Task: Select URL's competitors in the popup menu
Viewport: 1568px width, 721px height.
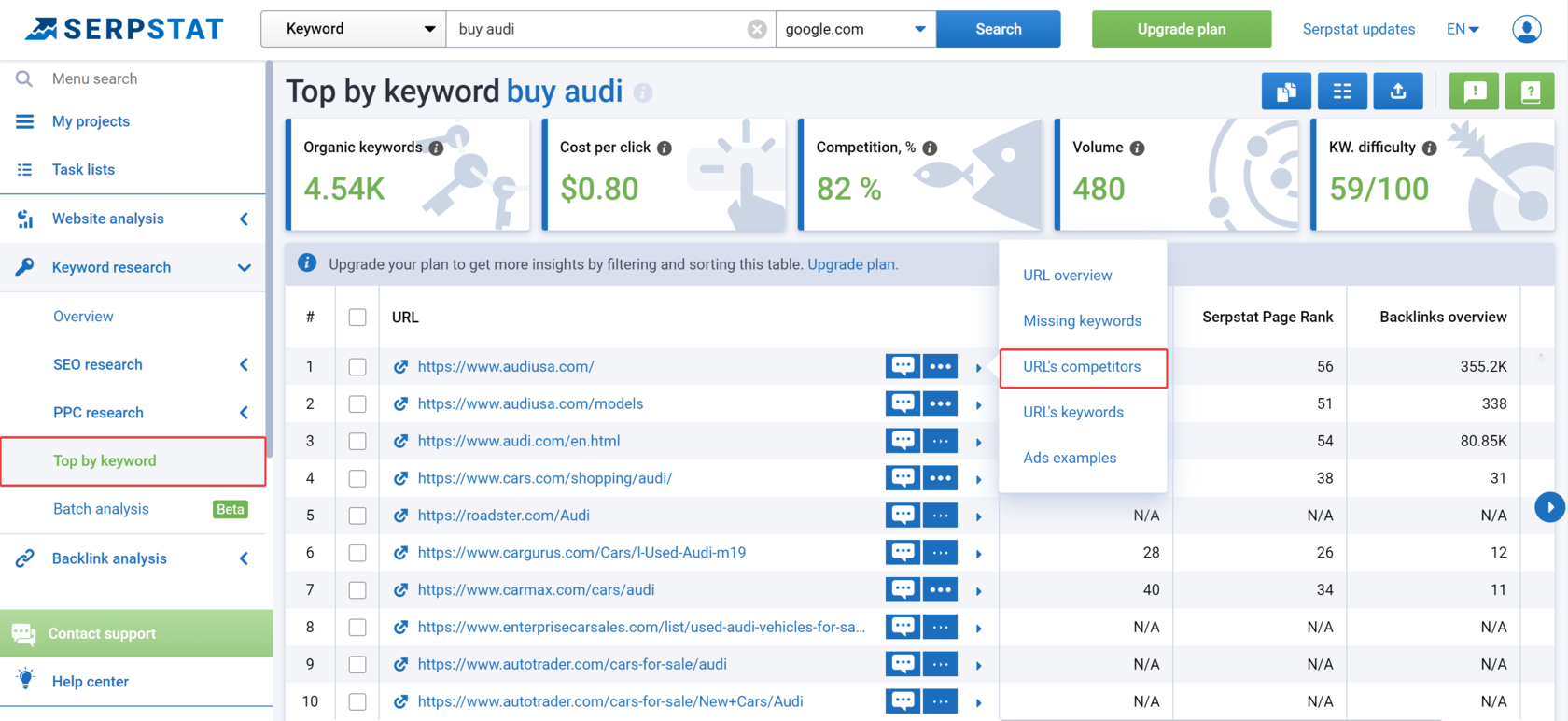Action: [x=1083, y=367]
